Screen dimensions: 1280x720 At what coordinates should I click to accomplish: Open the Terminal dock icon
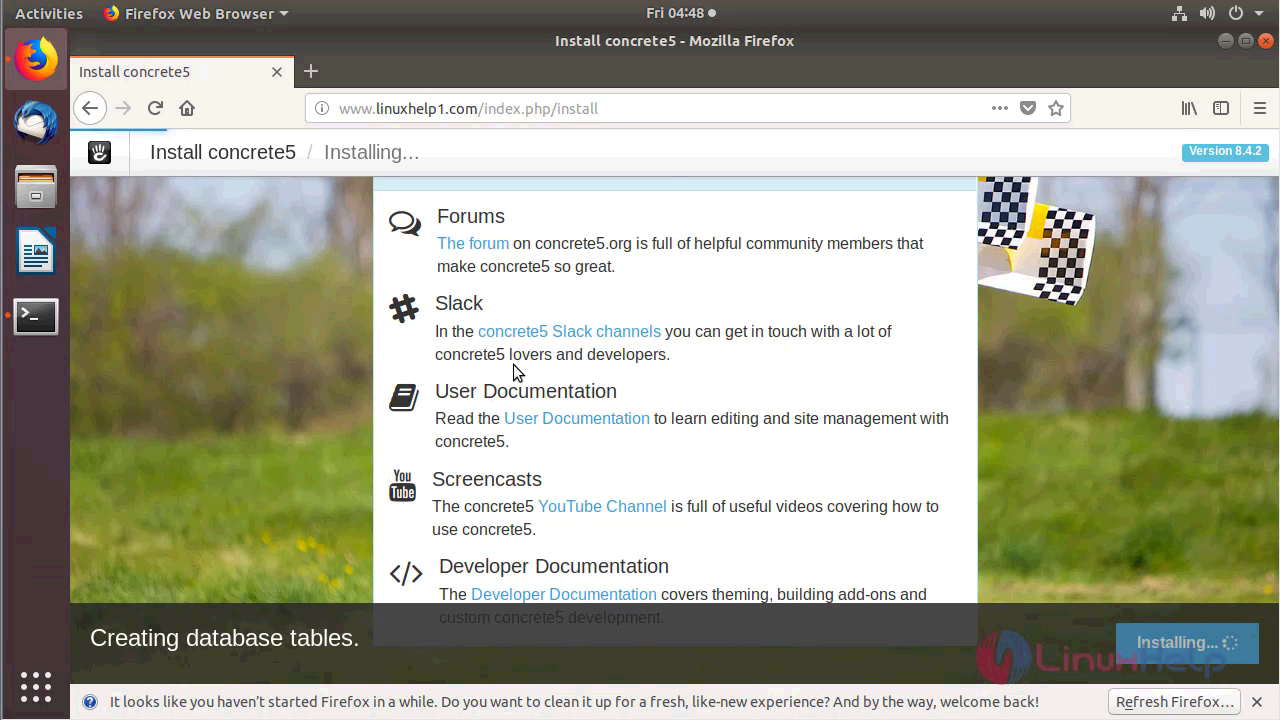tap(36, 316)
